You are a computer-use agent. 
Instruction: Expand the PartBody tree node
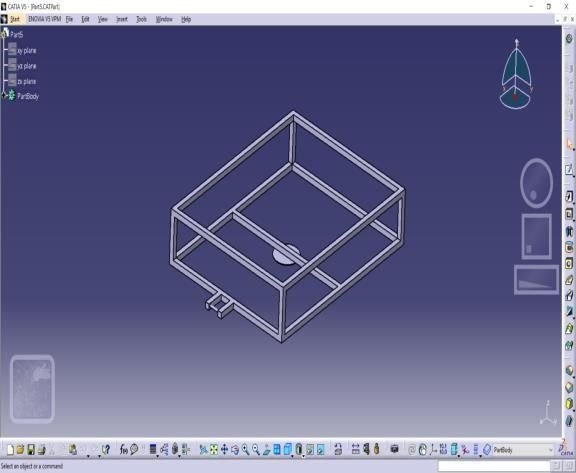[x=4, y=96]
